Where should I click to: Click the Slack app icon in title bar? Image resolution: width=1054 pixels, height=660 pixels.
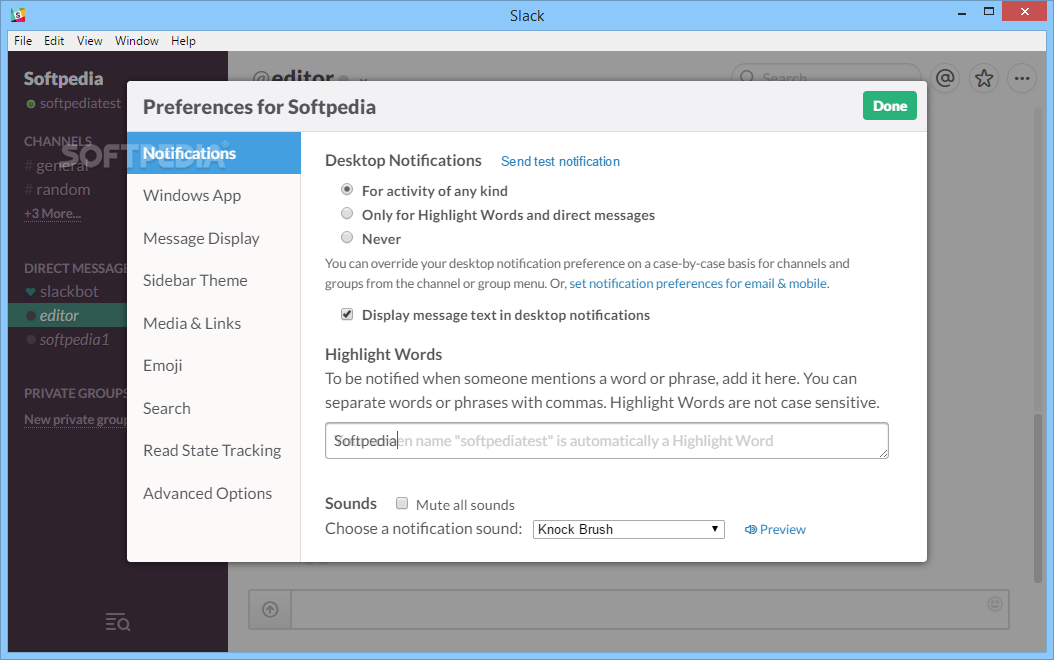(18, 14)
